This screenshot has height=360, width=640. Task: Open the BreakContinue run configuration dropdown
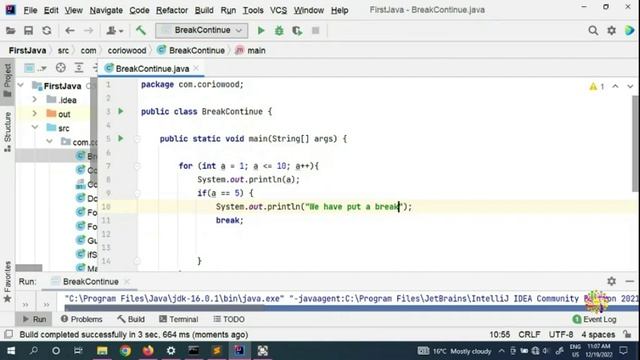pyautogui.click(x=202, y=31)
